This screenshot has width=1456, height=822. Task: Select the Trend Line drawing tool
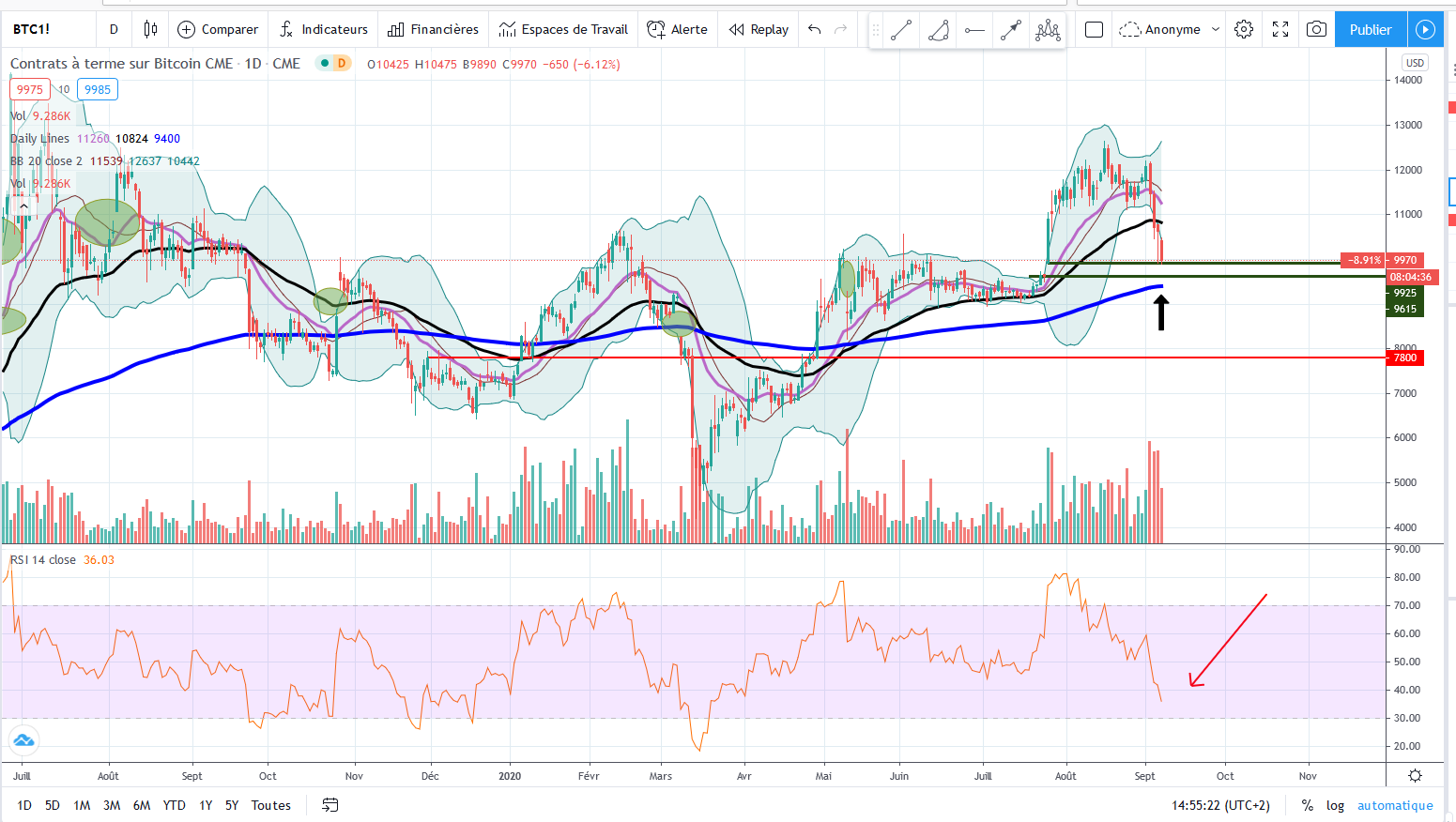[900, 29]
